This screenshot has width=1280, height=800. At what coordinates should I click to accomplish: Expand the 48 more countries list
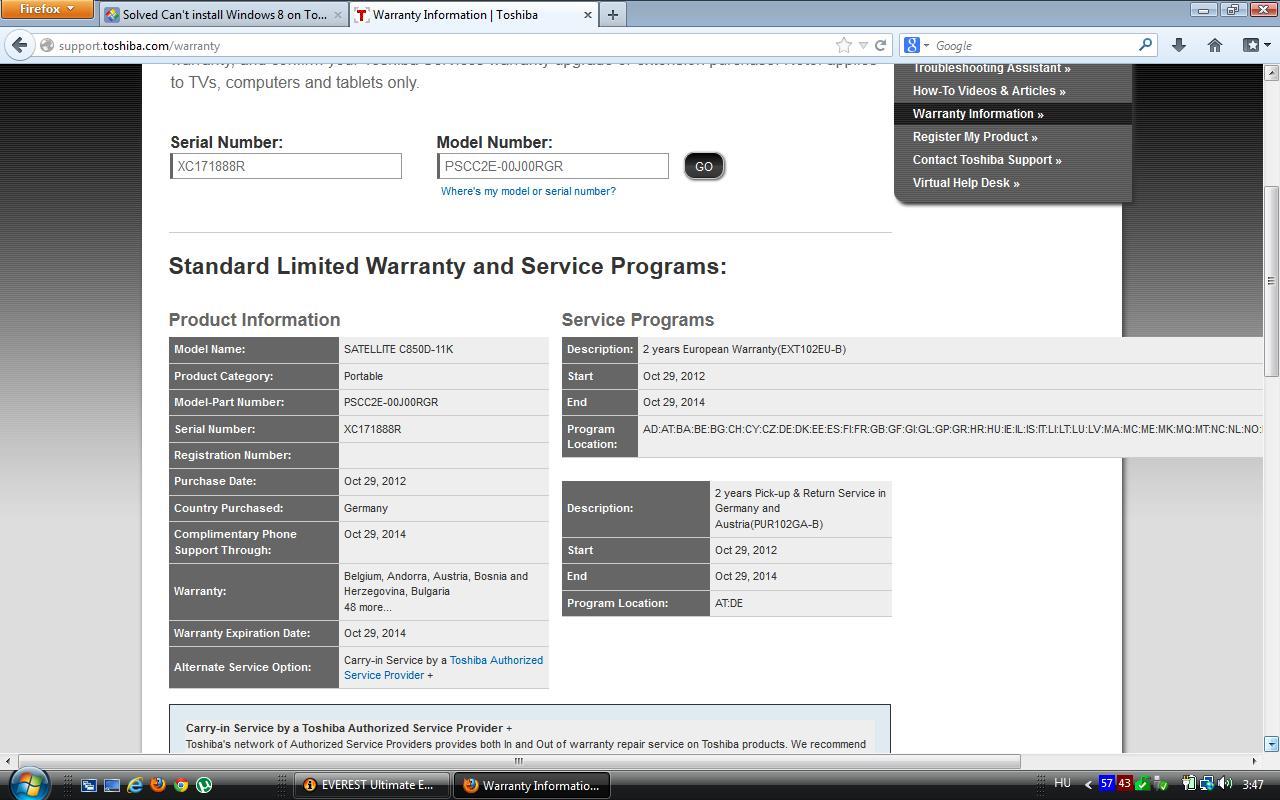[367, 607]
